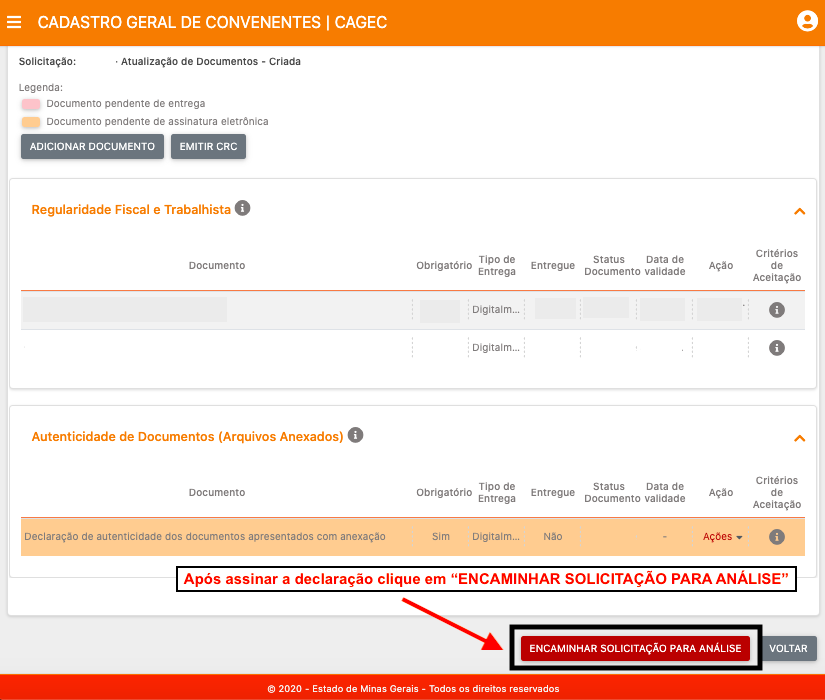The height and width of the screenshot is (700, 825).
Task: Click the ADICIONAR DOCUMENTO button
Action: [92, 147]
